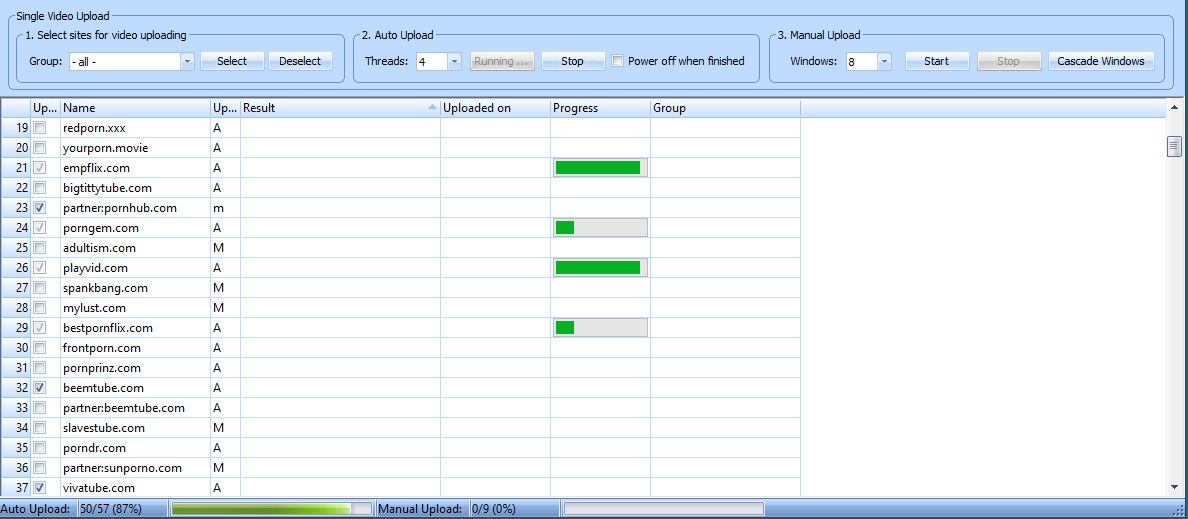Viewport: 1188px width, 519px height.
Task: Sort by the Progress column header
Action: tap(600, 108)
